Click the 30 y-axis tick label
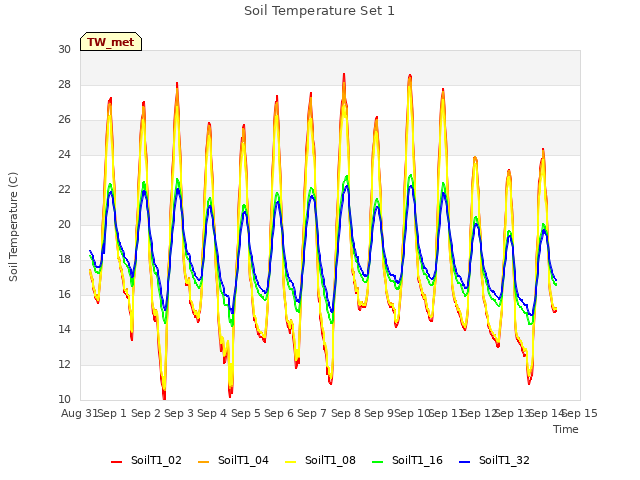This screenshot has width=640, height=480. pos(64,49)
